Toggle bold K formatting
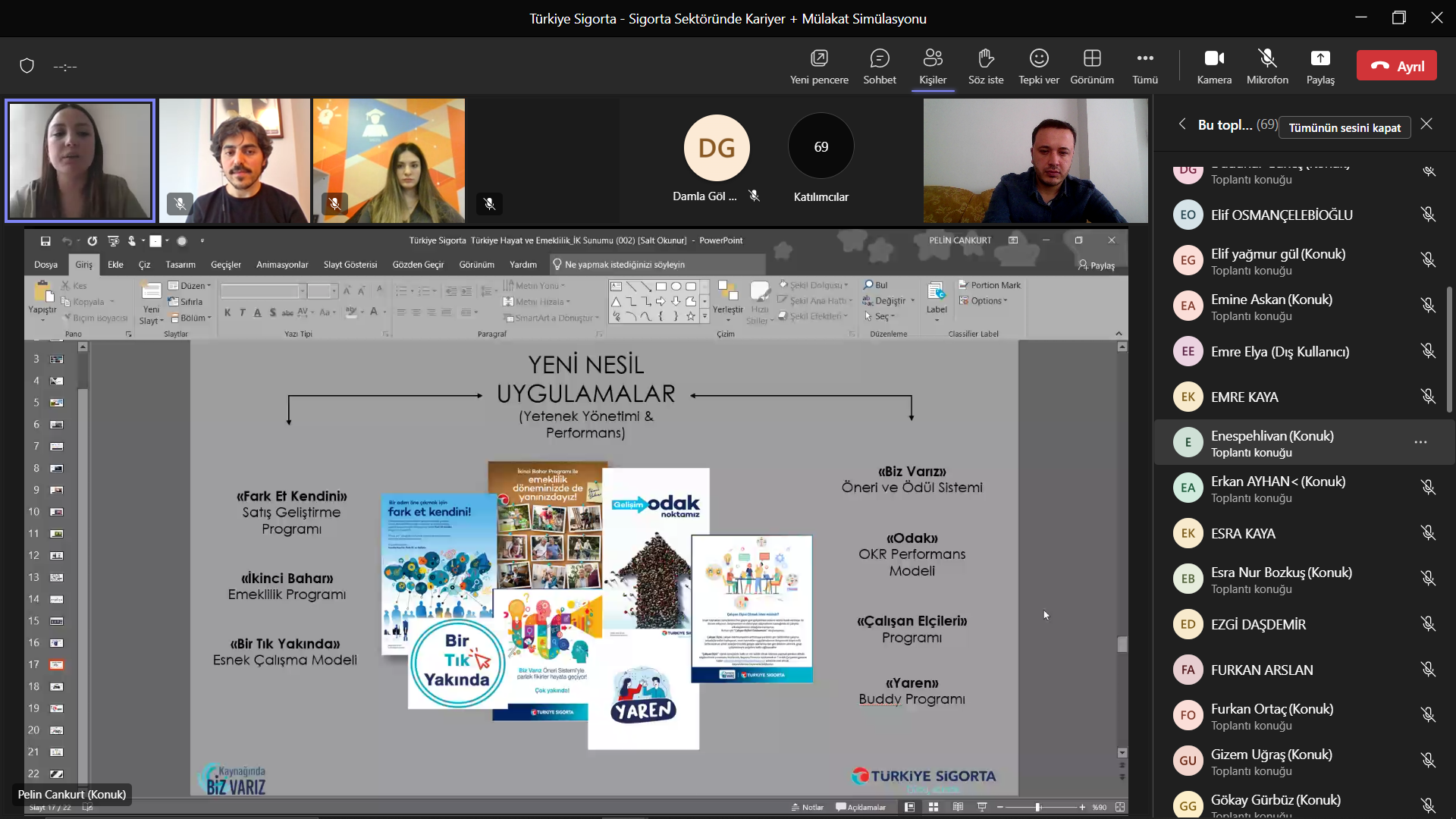 coord(227,312)
